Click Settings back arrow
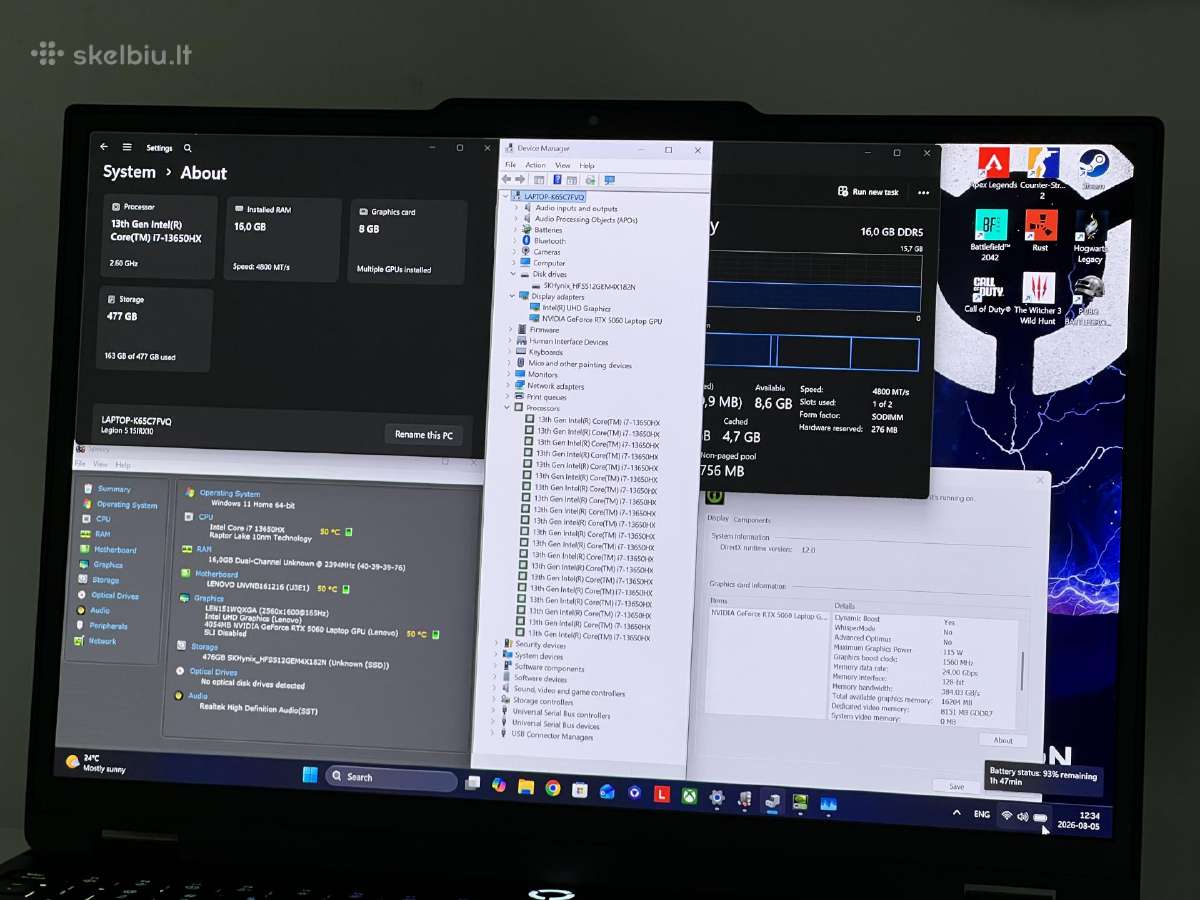The width and height of the screenshot is (1200, 900). pyautogui.click(x=104, y=146)
